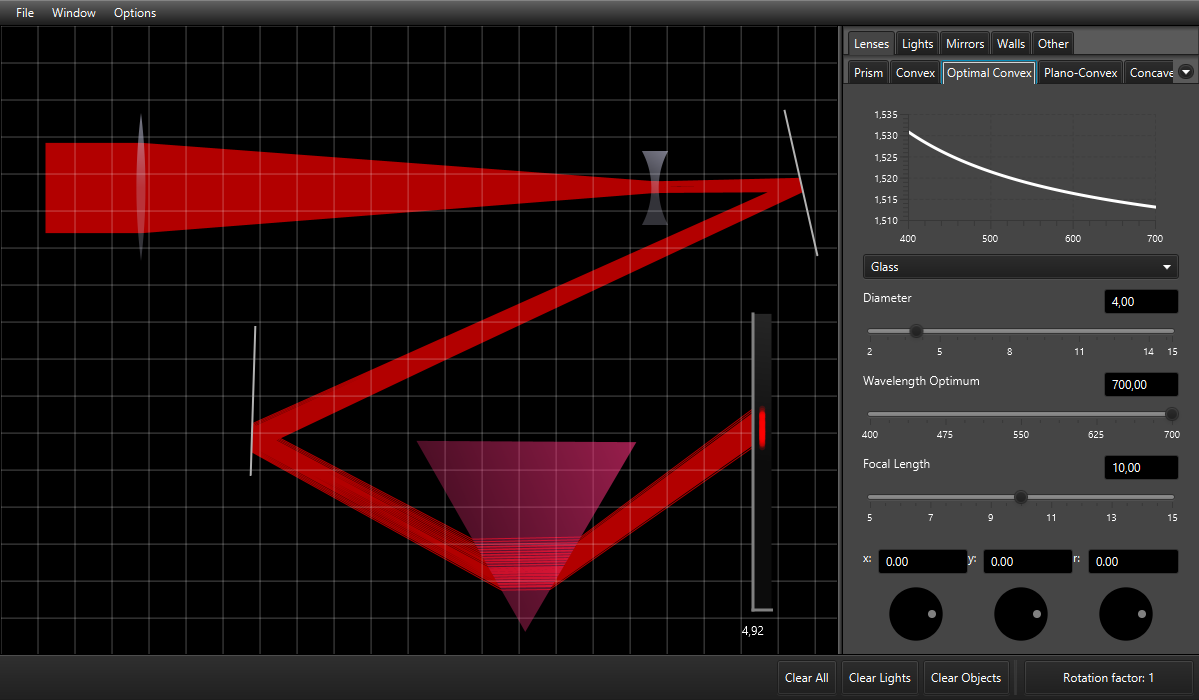Click the Wavelength Optimum value field

coord(1141,384)
